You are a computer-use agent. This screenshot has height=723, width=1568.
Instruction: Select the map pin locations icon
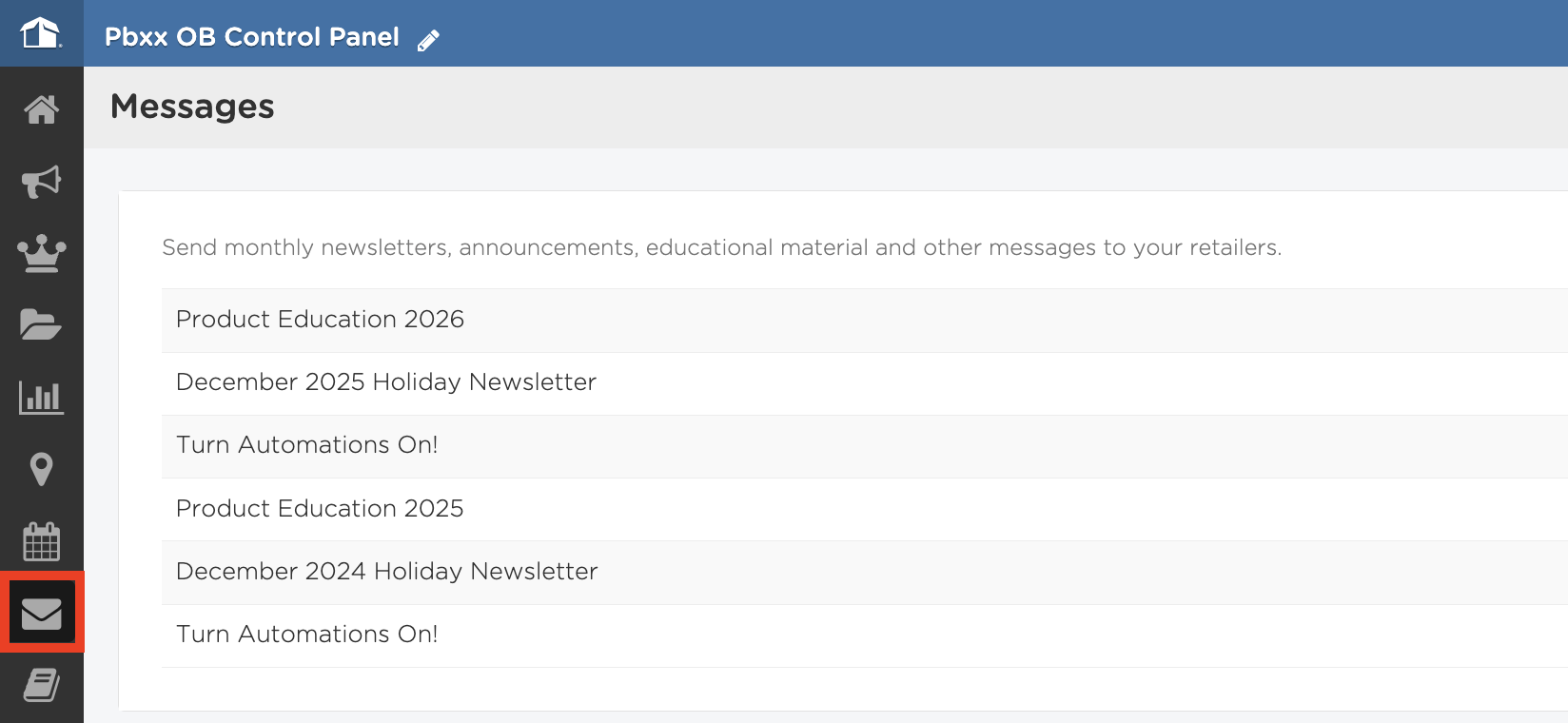tap(41, 469)
